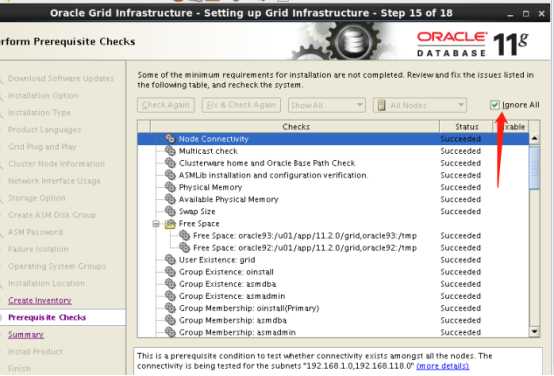Select the Physical Memory row
Screen dimensions: 554x376
(x=333, y=187)
